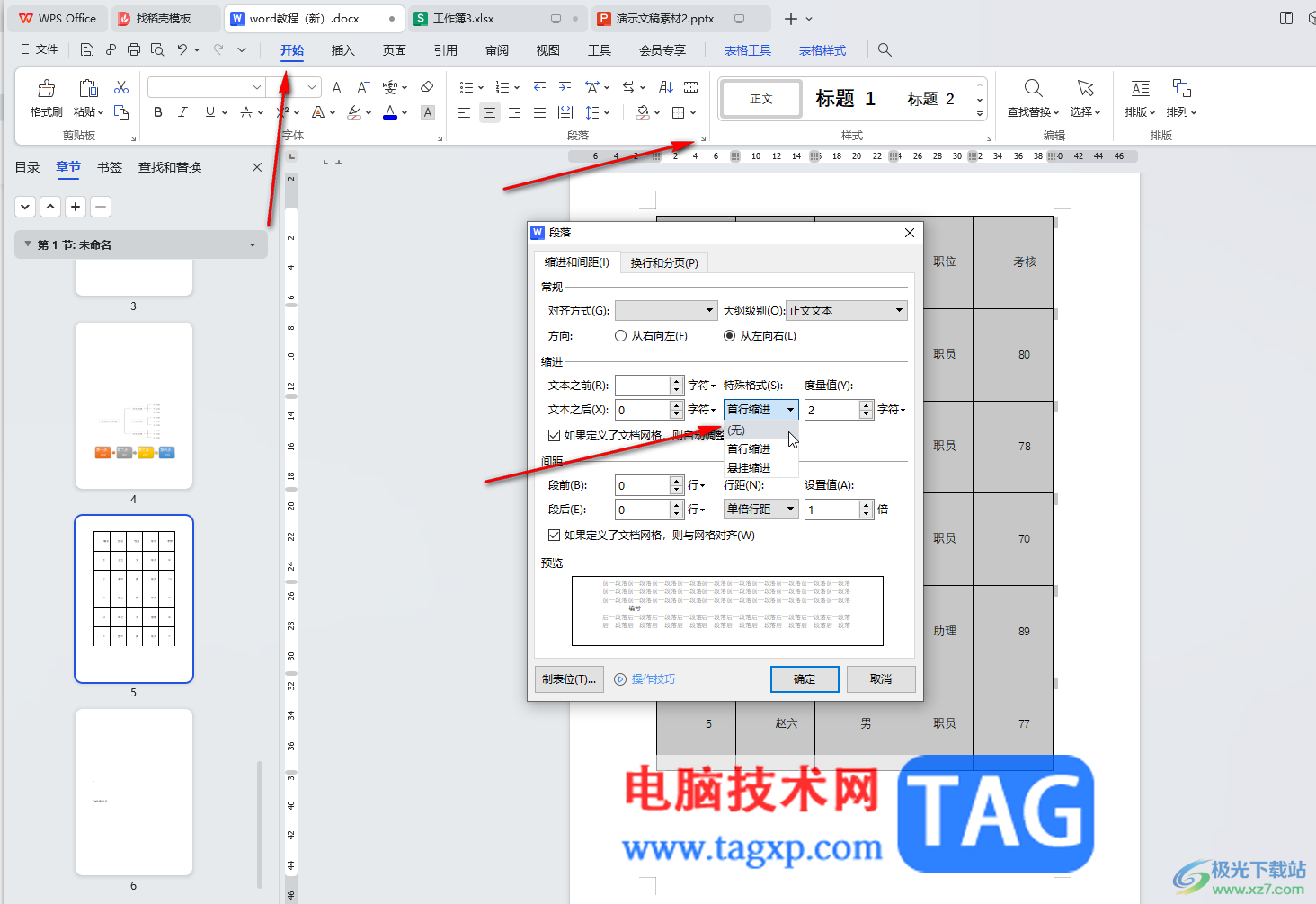
Task: Open the 大纲级别(O) outline level dropdown
Action: (847, 310)
